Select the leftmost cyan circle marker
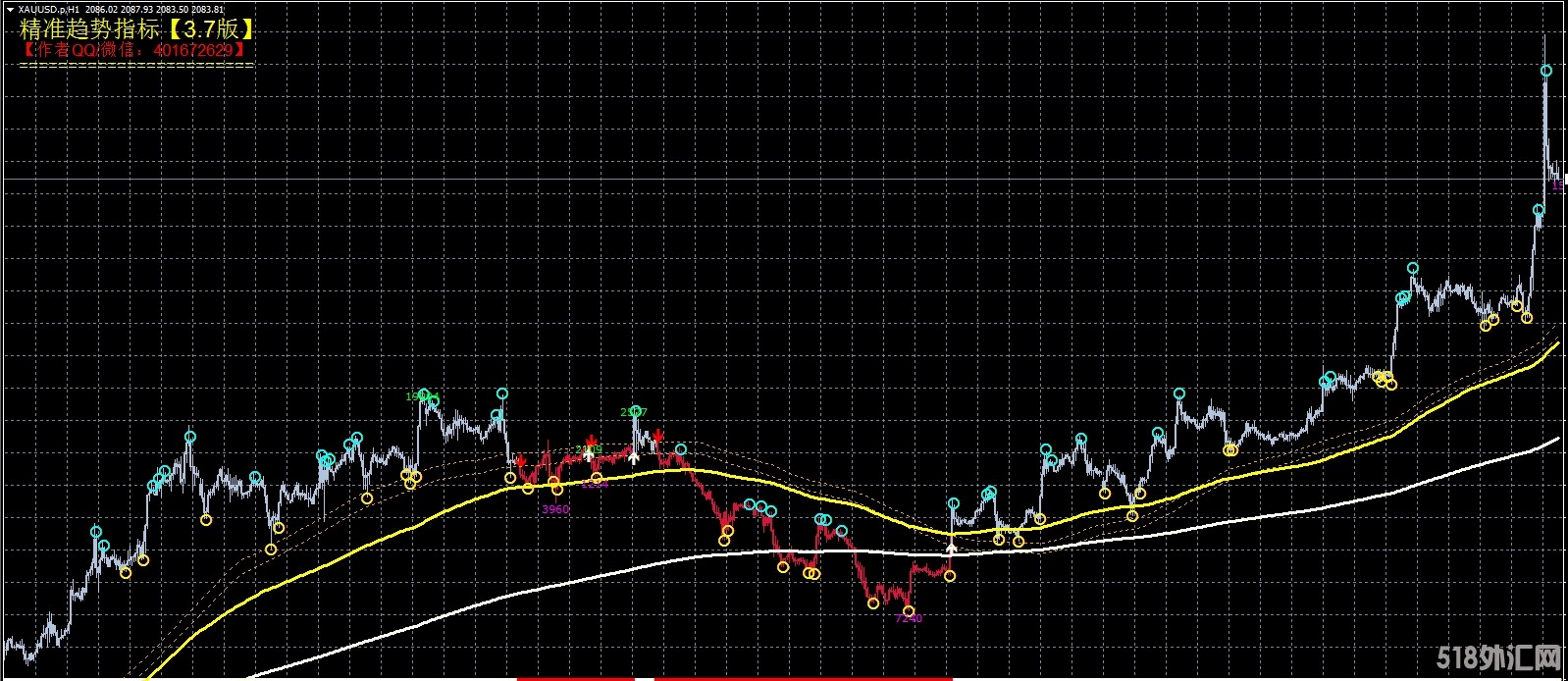1568x681 pixels. (x=96, y=532)
